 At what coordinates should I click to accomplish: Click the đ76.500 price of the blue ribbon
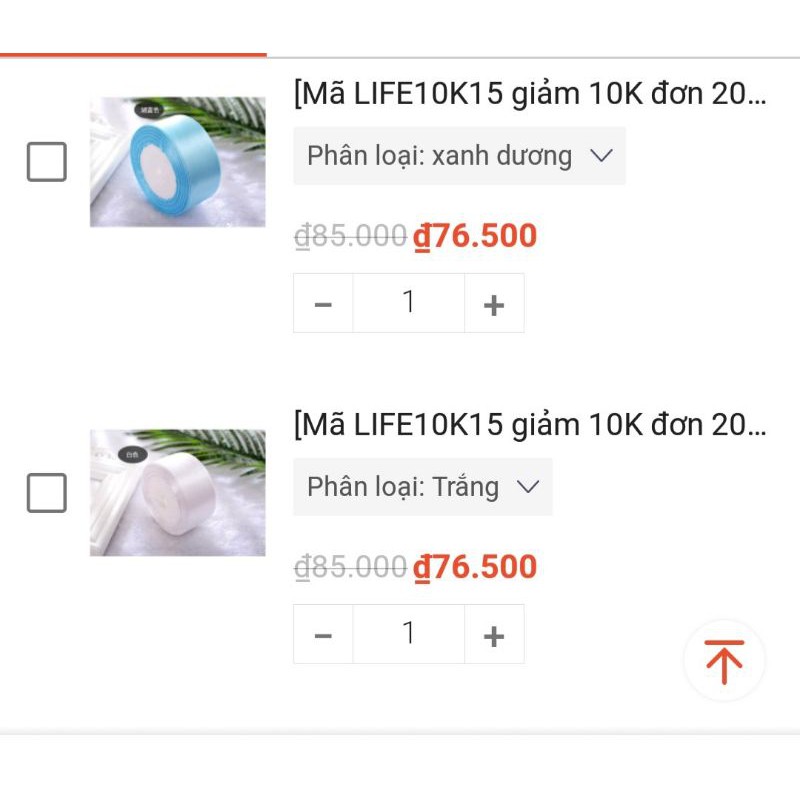click(476, 236)
